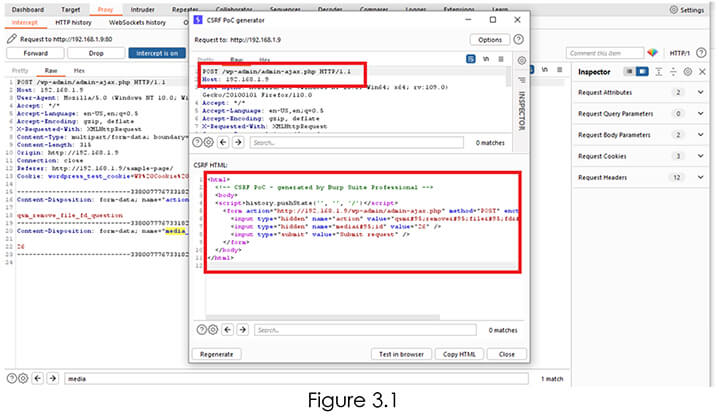This screenshot has height=417, width=719.
Task: Open WebSockets history sub-tab
Action: (x=137, y=22)
